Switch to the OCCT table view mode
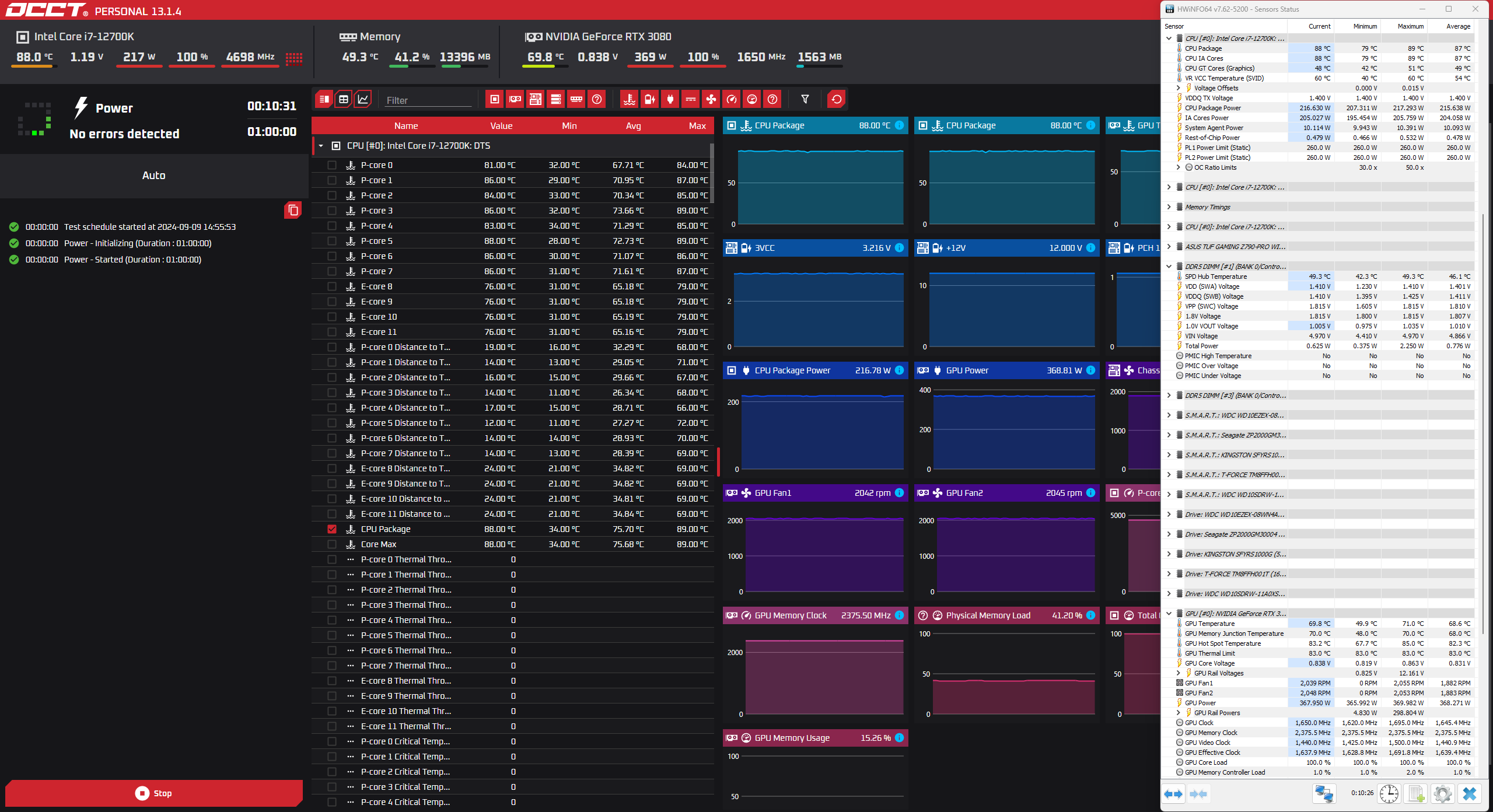The height and width of the screenshot is (812, 1493). (344, 99)
